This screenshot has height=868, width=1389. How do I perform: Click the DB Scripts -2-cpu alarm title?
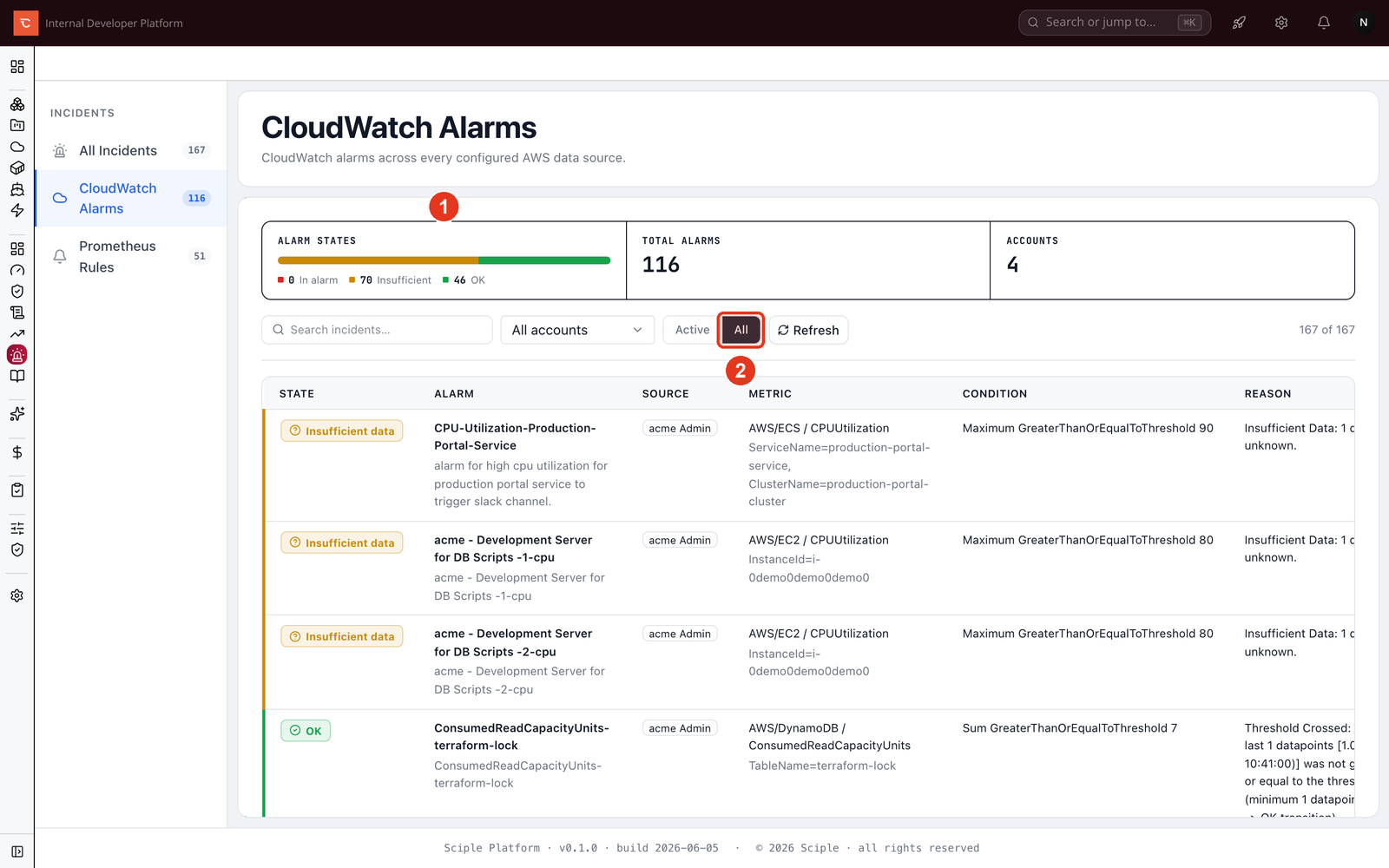(513, 643)
